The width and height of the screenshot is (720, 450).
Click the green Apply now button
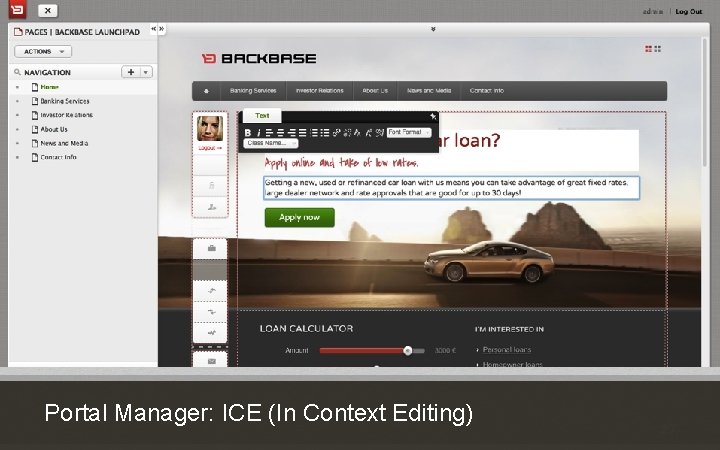tap(299, 217)
